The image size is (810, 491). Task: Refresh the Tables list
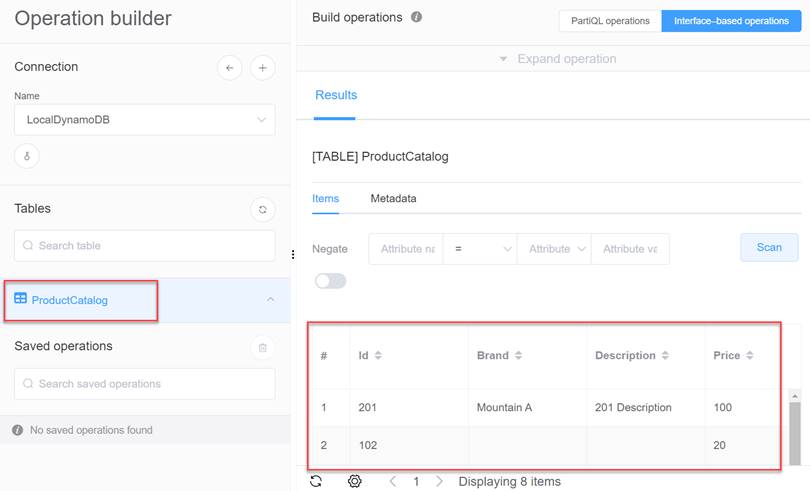coord(262,210)
